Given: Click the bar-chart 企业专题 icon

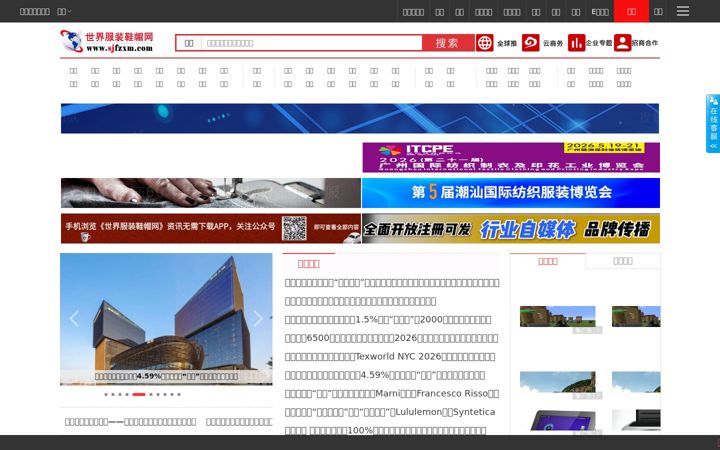Looking at the screenshot, I should click(576, 43).
